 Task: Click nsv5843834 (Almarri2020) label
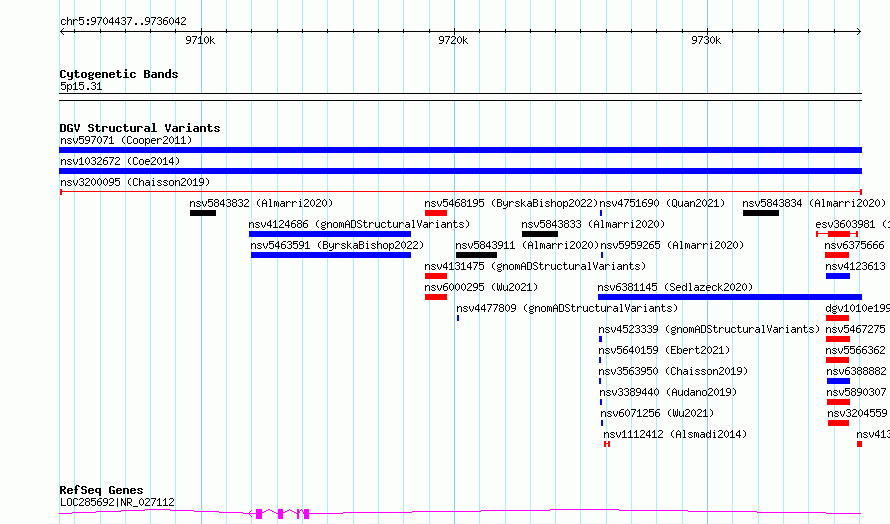[x=814, y=203]
